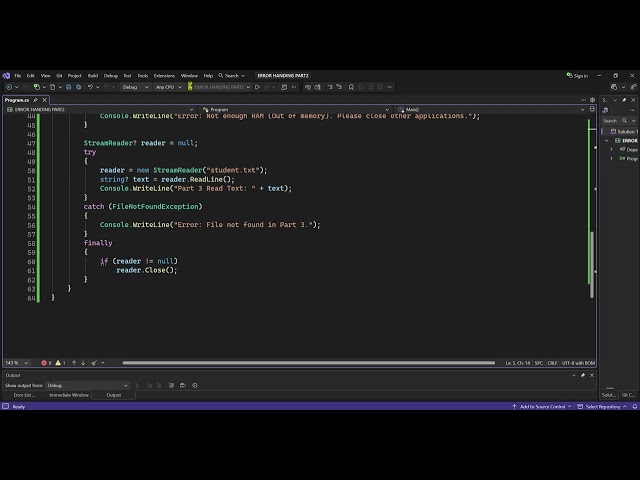Screen dimensions: 640x480
Task: Open the Show output from Debug dropdown
Action: click(x=87, y=385)
